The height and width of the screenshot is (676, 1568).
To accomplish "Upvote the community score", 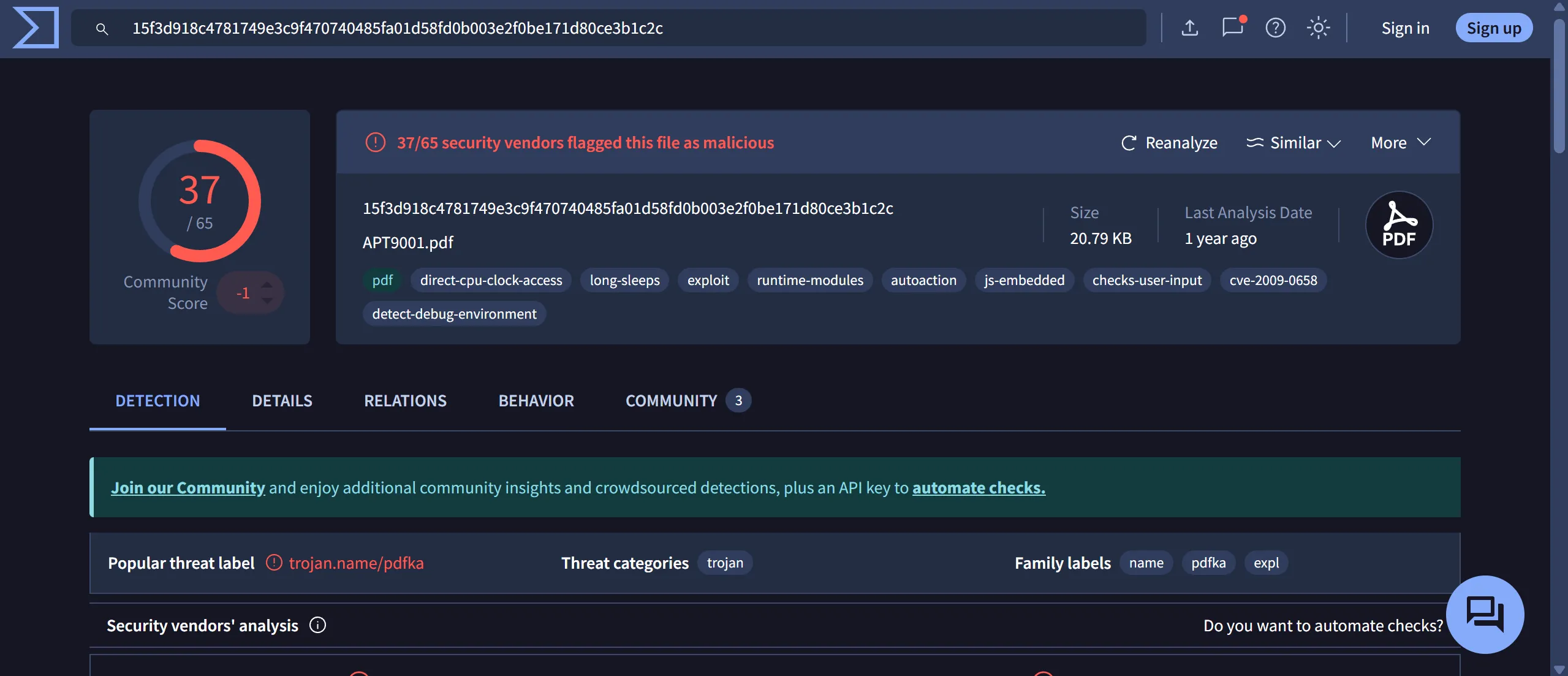I will tap(267, 285).
